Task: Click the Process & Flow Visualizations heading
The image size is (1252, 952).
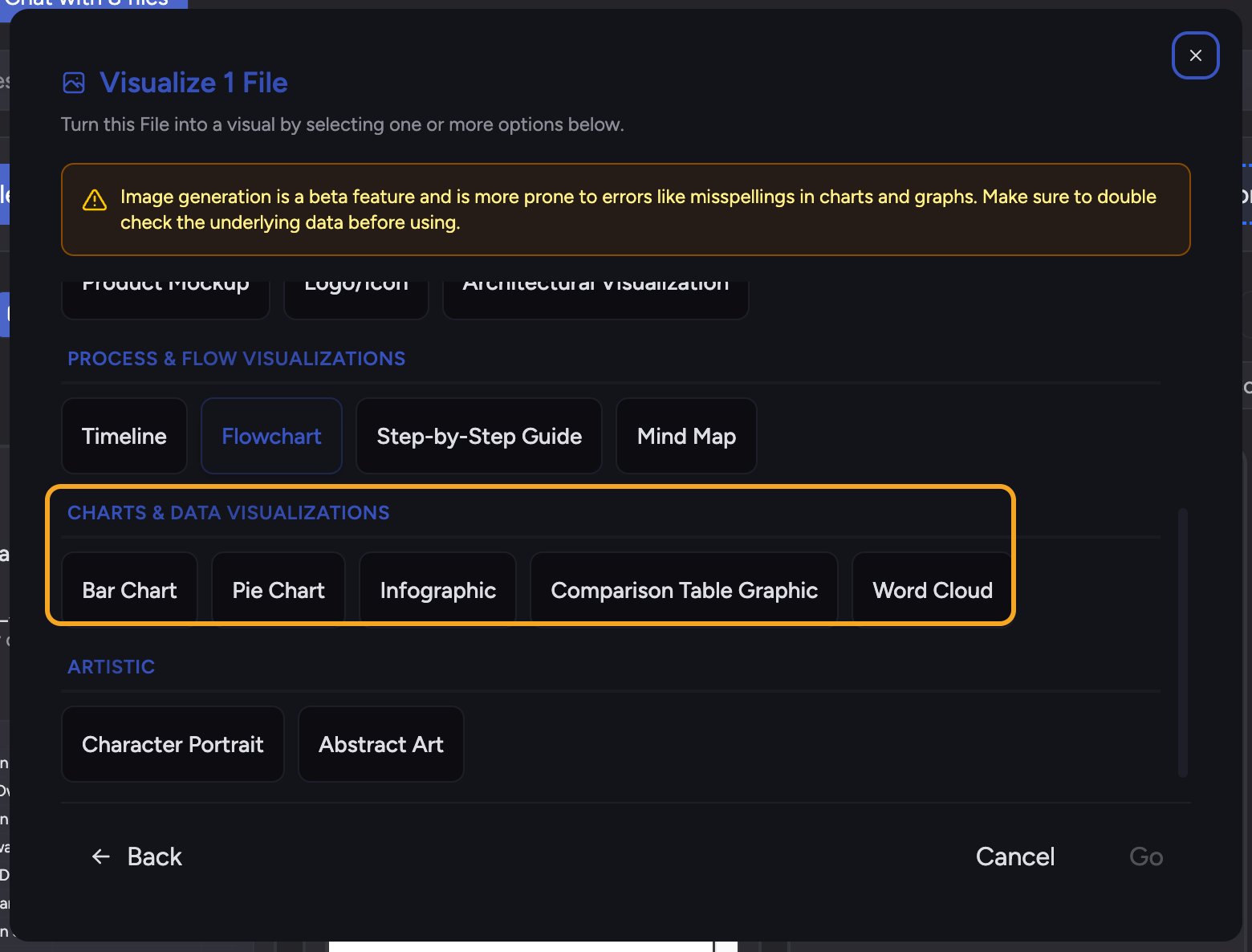Action: [x=236, y=359]
